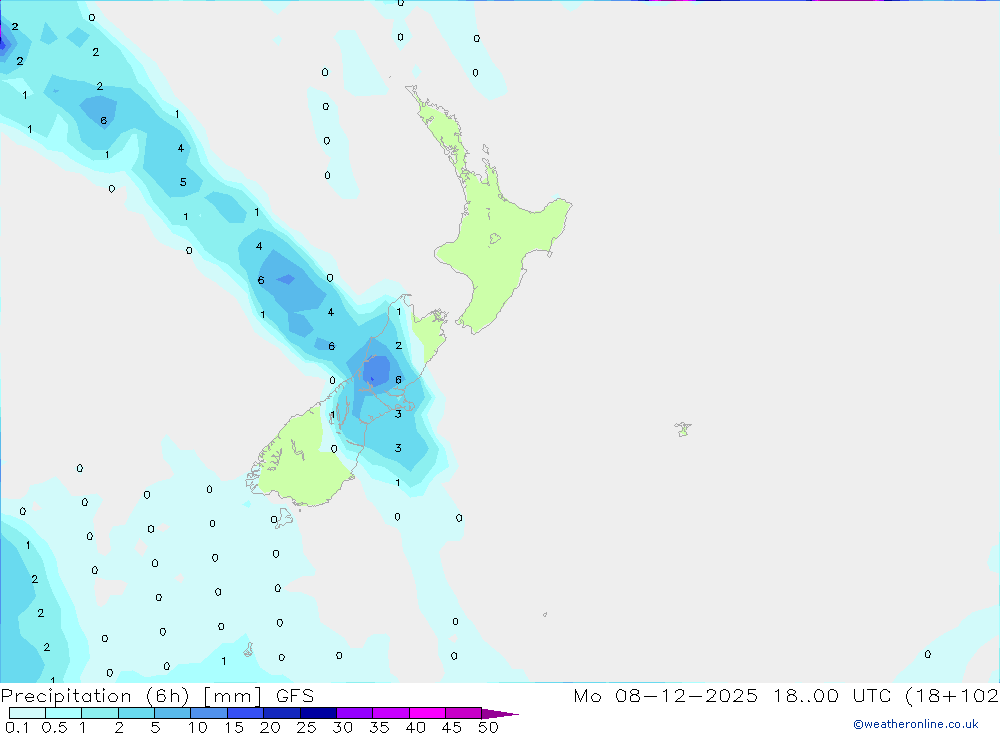Image resolution: width=1000 pixels, height=733 pixels.
Task: Click the 35–40 mm purple legend swatch
Action: click(x=391, y=713)
